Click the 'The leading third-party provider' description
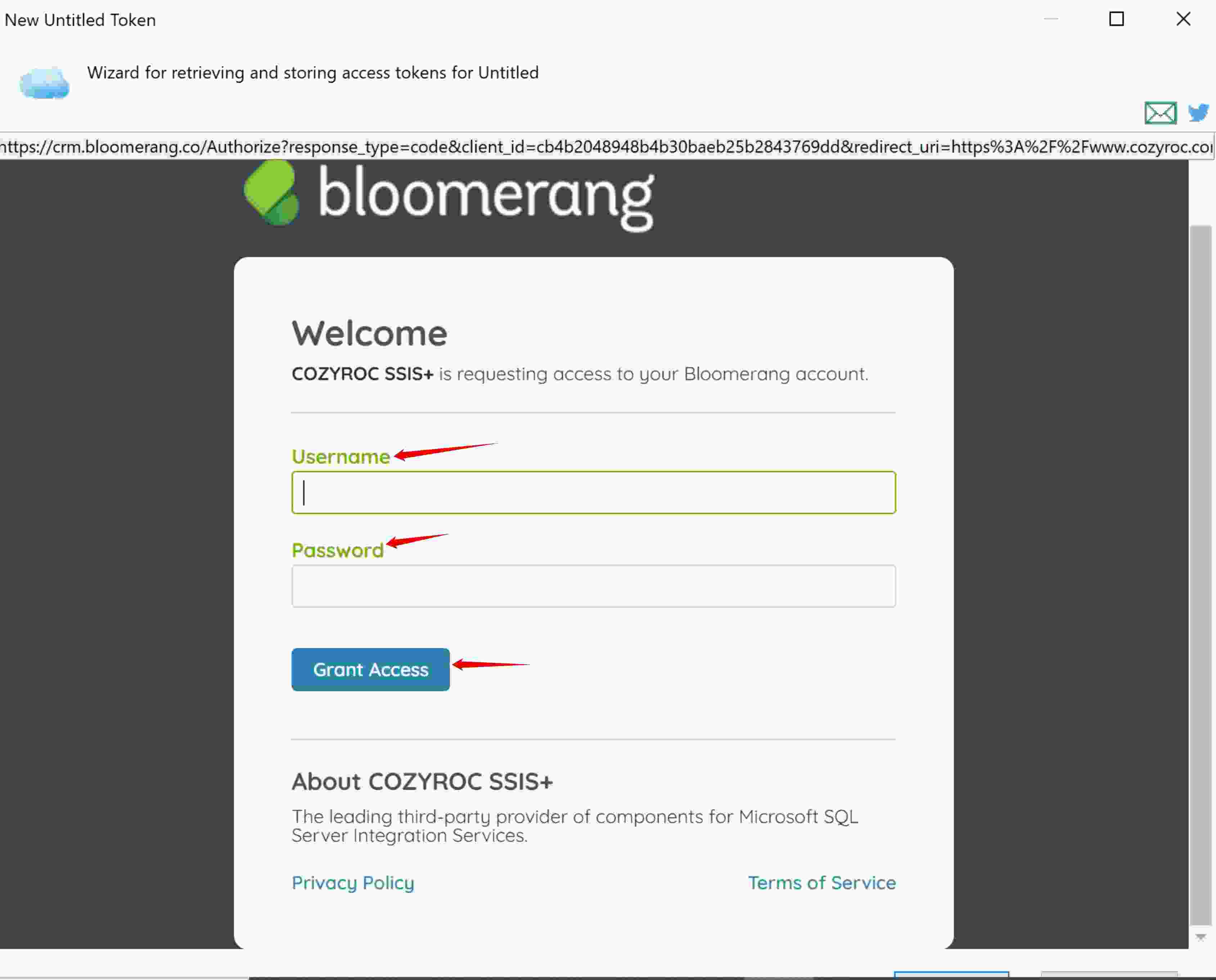This screenshot has width=1216, height=980. pyautogui.click(x=575, y=826)
